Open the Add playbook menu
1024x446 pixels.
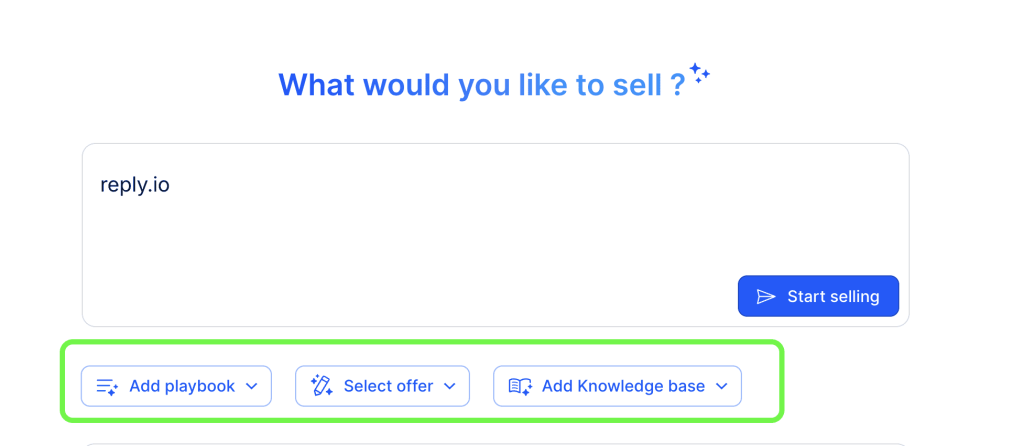click(x=176, y=386)
